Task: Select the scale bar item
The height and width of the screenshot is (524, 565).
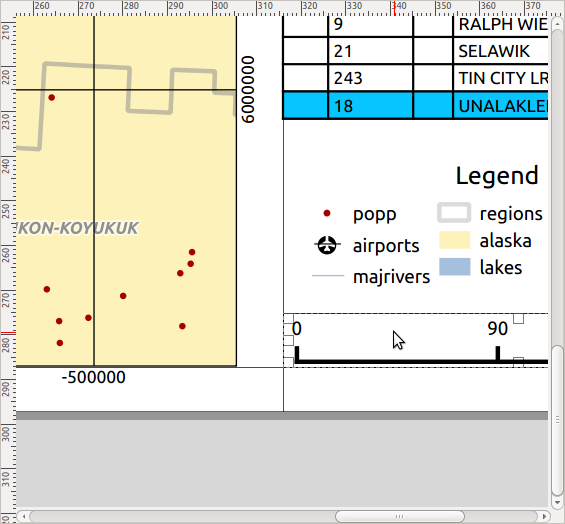Action: [415, 341]
